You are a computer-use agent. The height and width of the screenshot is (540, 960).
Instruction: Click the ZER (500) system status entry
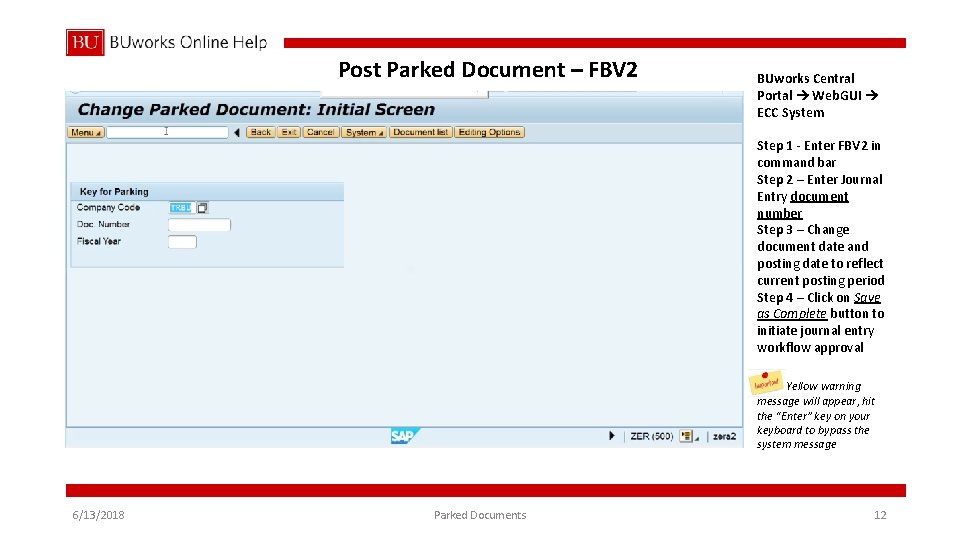pyautogui.click(x=651, y=437)
